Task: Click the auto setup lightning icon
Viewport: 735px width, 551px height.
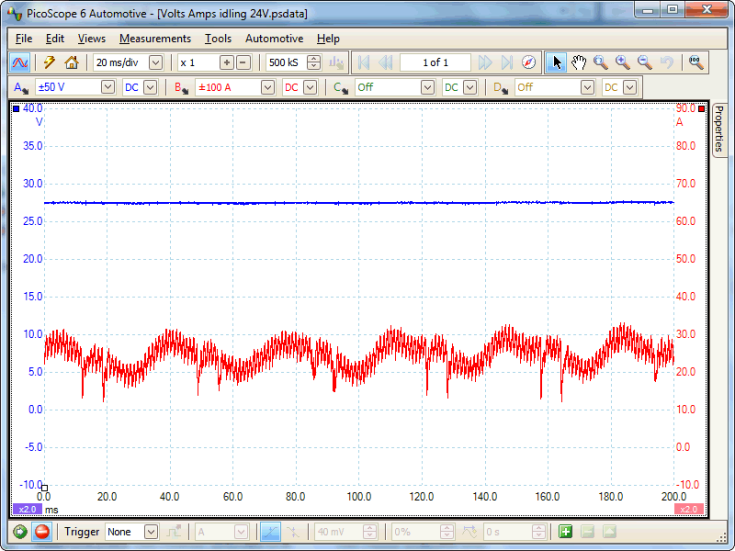Action: [49, 62]
